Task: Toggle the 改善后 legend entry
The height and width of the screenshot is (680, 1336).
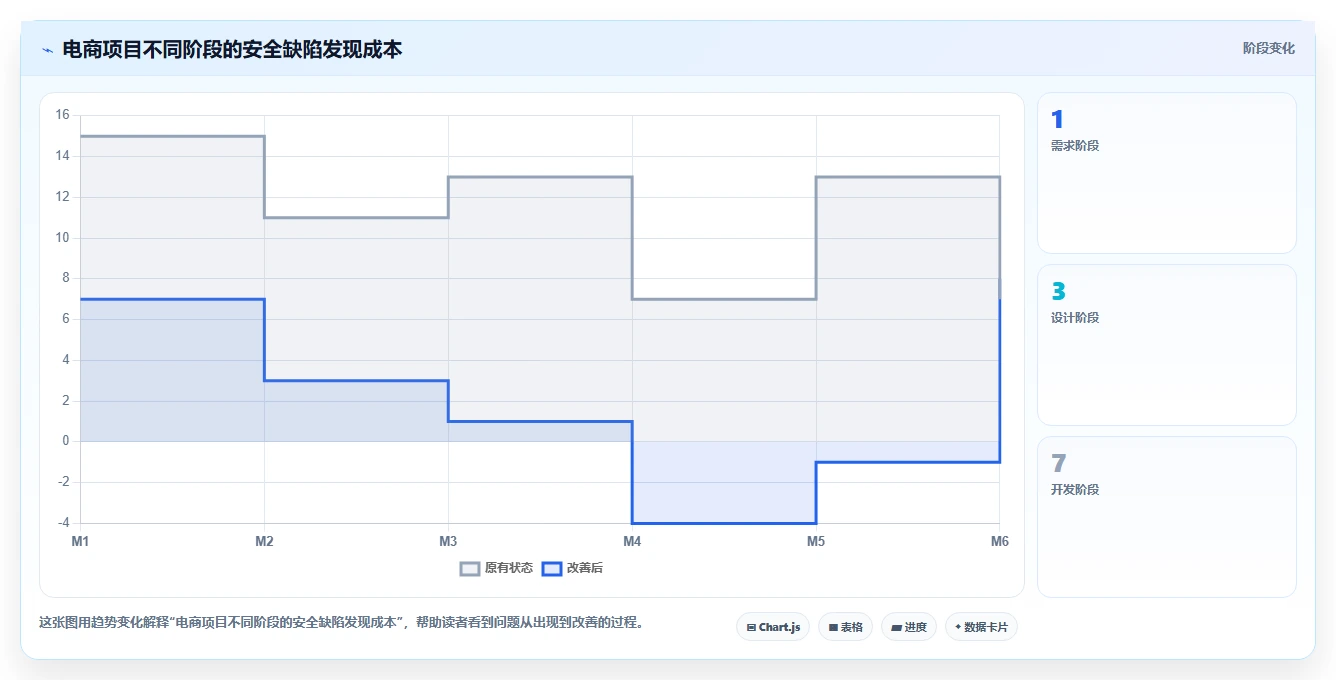Action: pos(573,568)
